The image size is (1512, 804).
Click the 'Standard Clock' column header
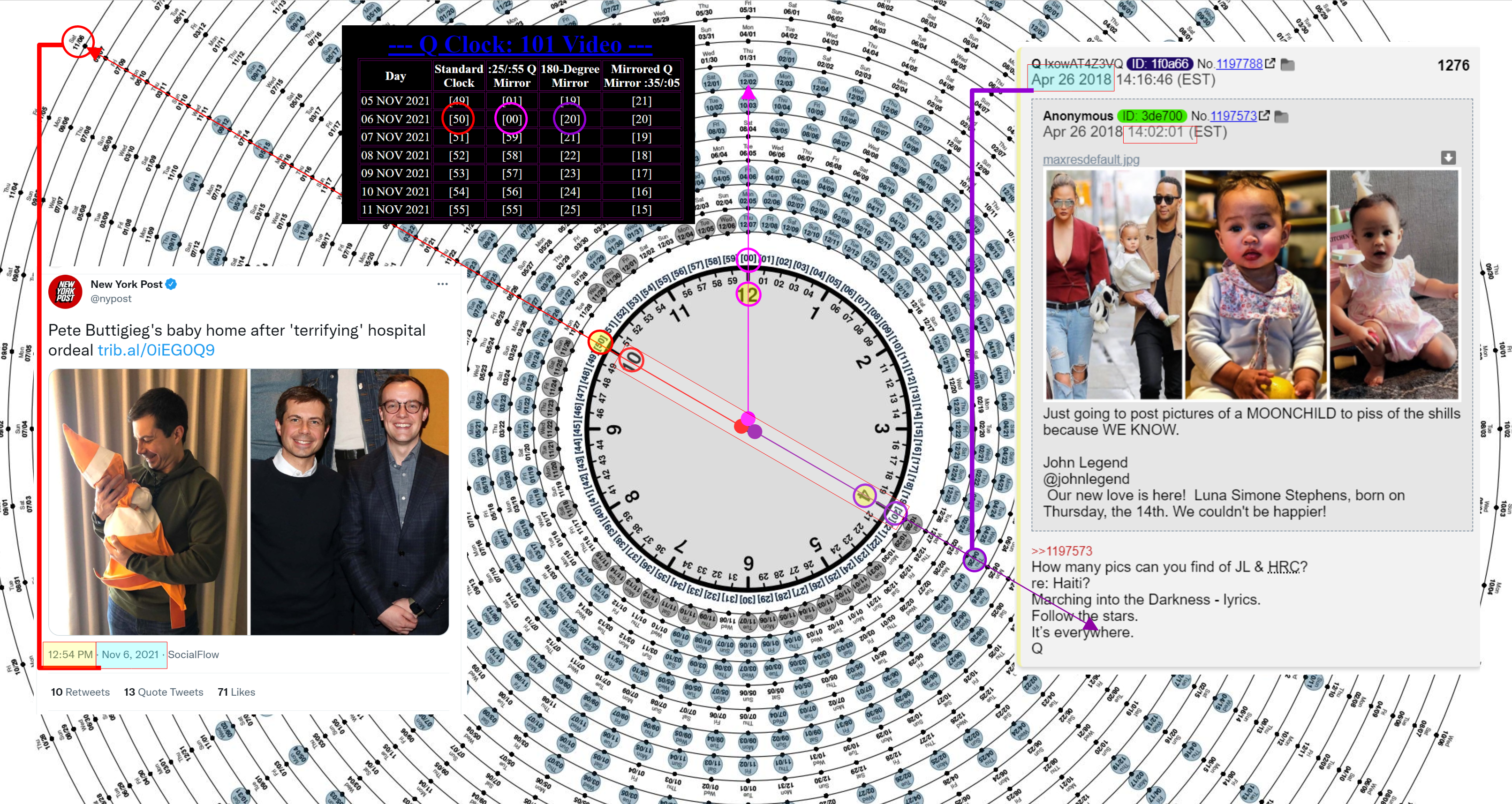point(458,75)
